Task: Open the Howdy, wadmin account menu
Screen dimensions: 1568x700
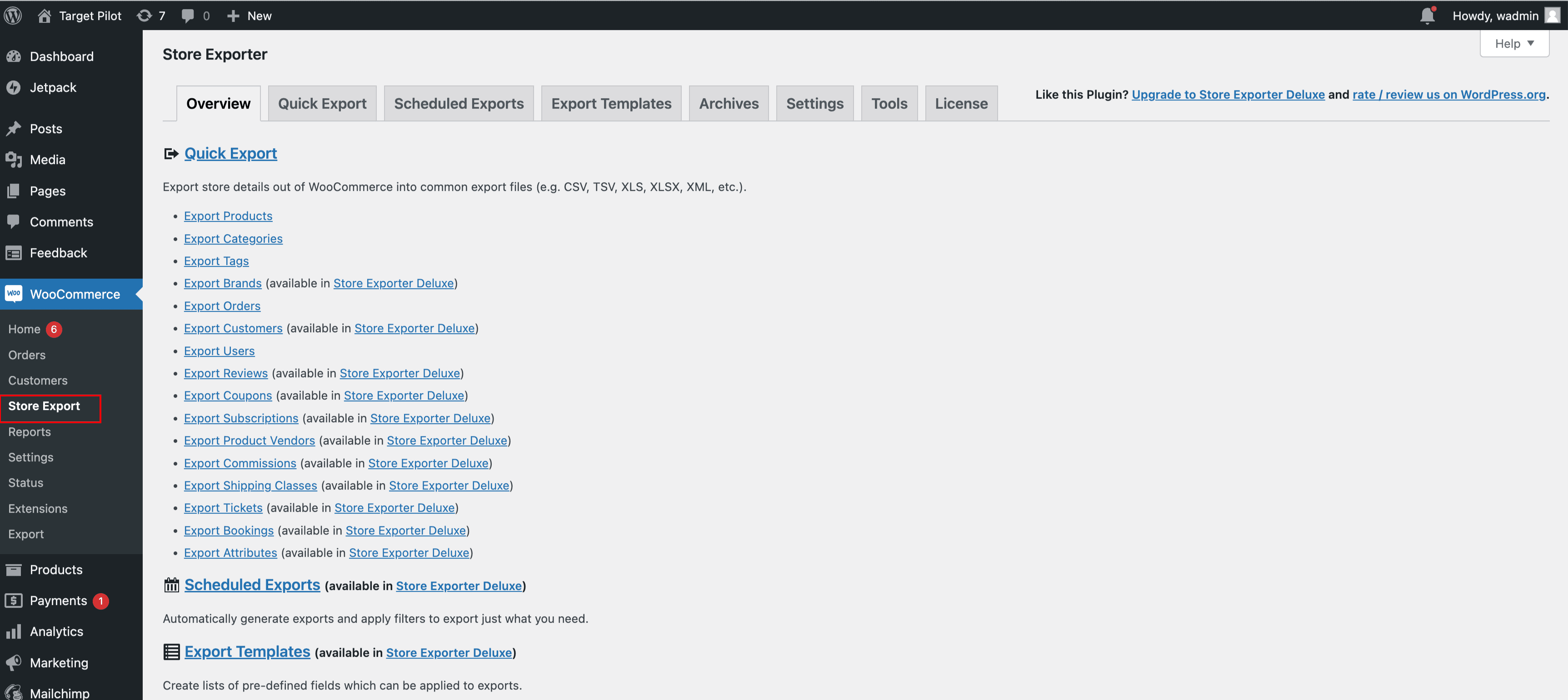Action: point(1496,15)
